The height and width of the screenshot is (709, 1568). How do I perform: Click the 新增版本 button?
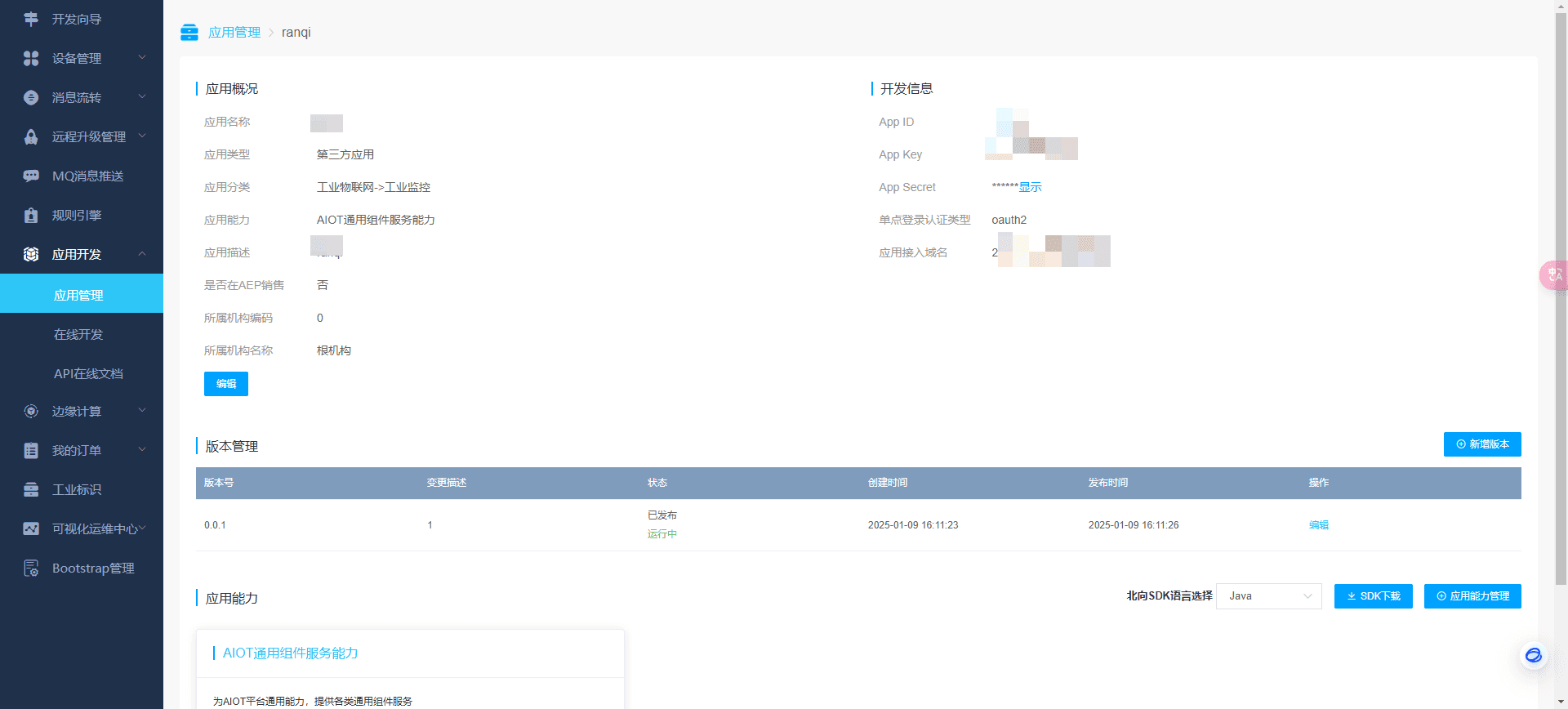point(1481,444)
